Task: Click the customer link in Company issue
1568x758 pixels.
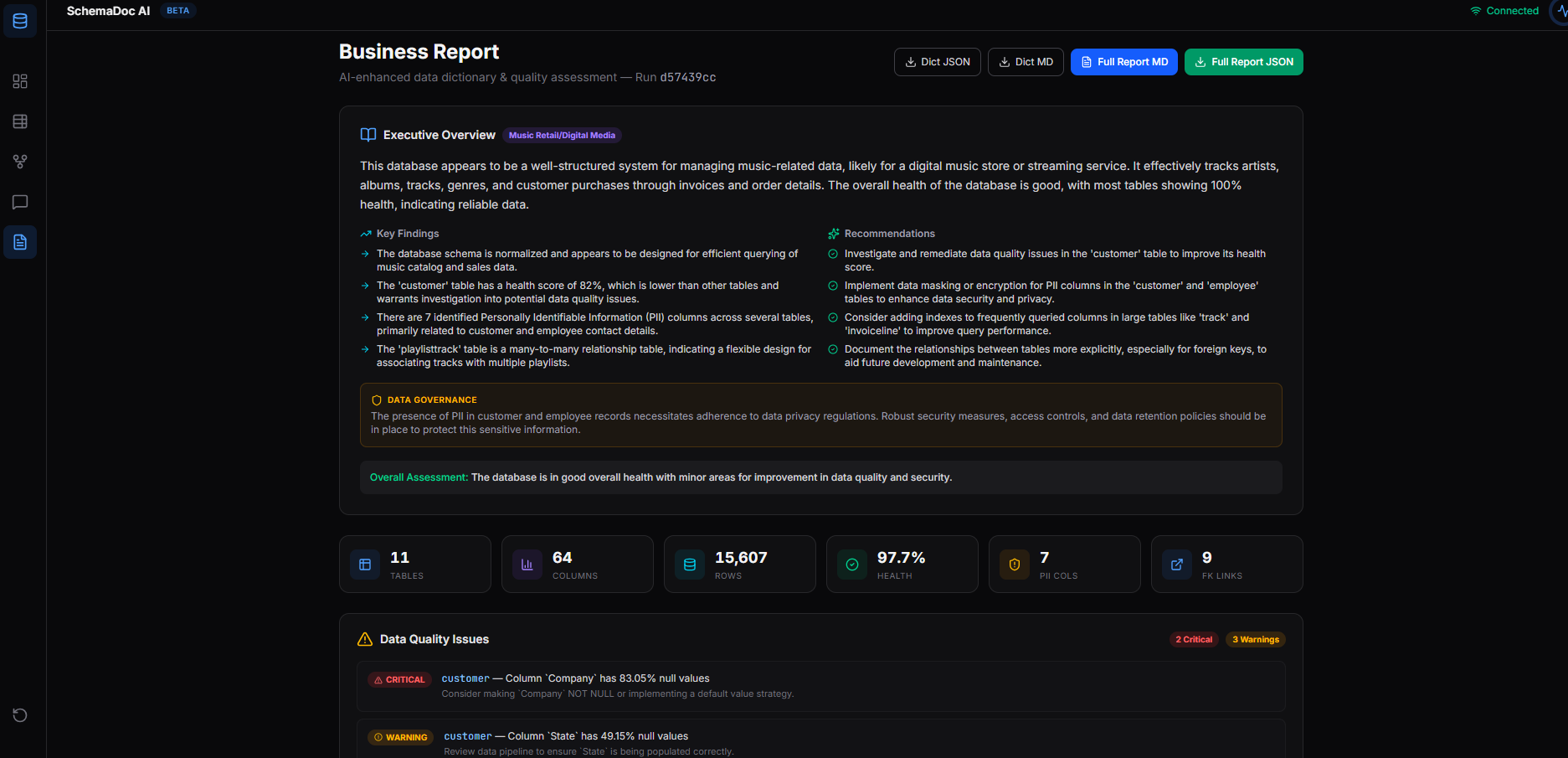Action: click(465, 678)
